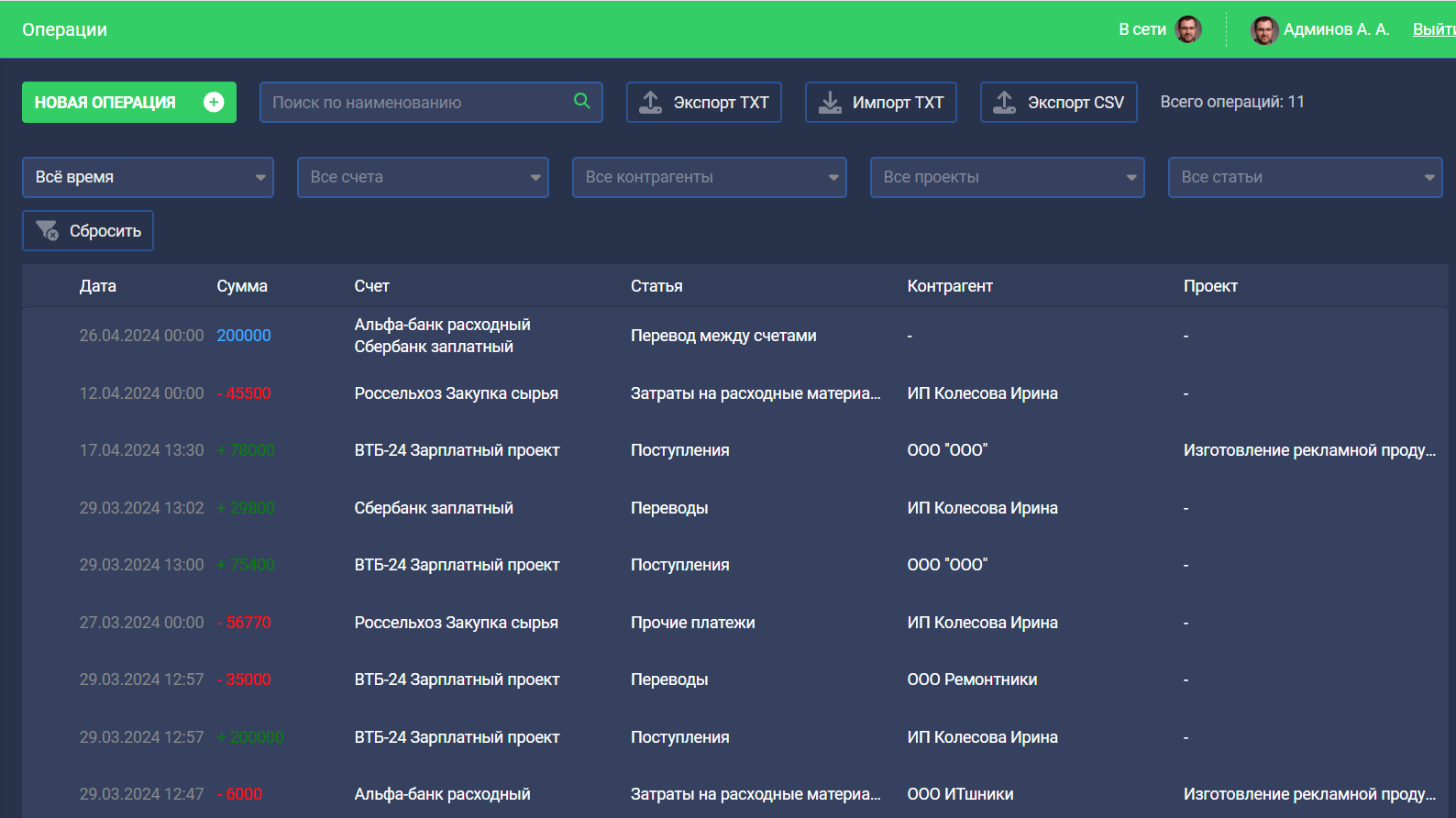Export data with Экспорт CSV button

pos(1059,102)
